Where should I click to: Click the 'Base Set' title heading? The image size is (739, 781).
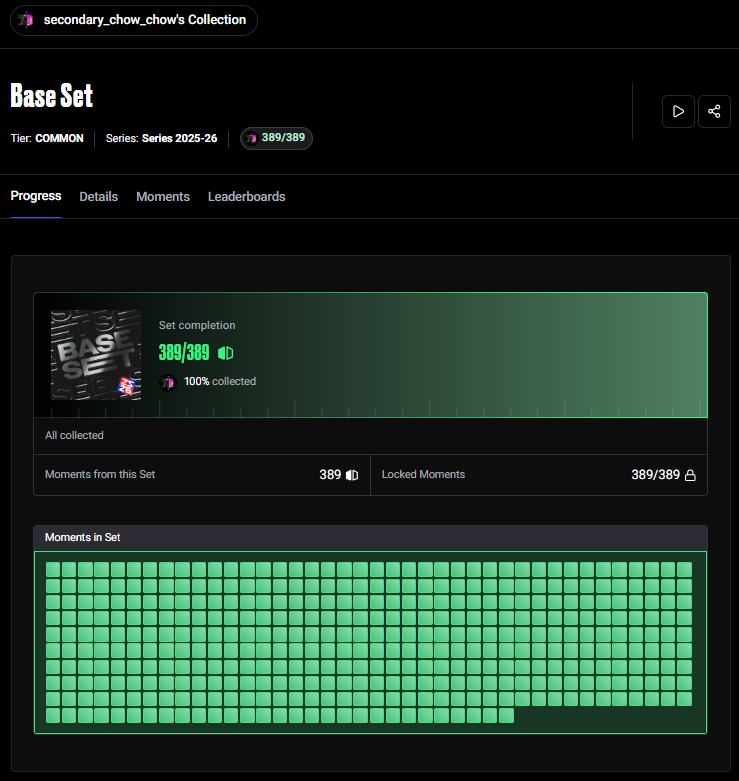(x=52, y=96)
